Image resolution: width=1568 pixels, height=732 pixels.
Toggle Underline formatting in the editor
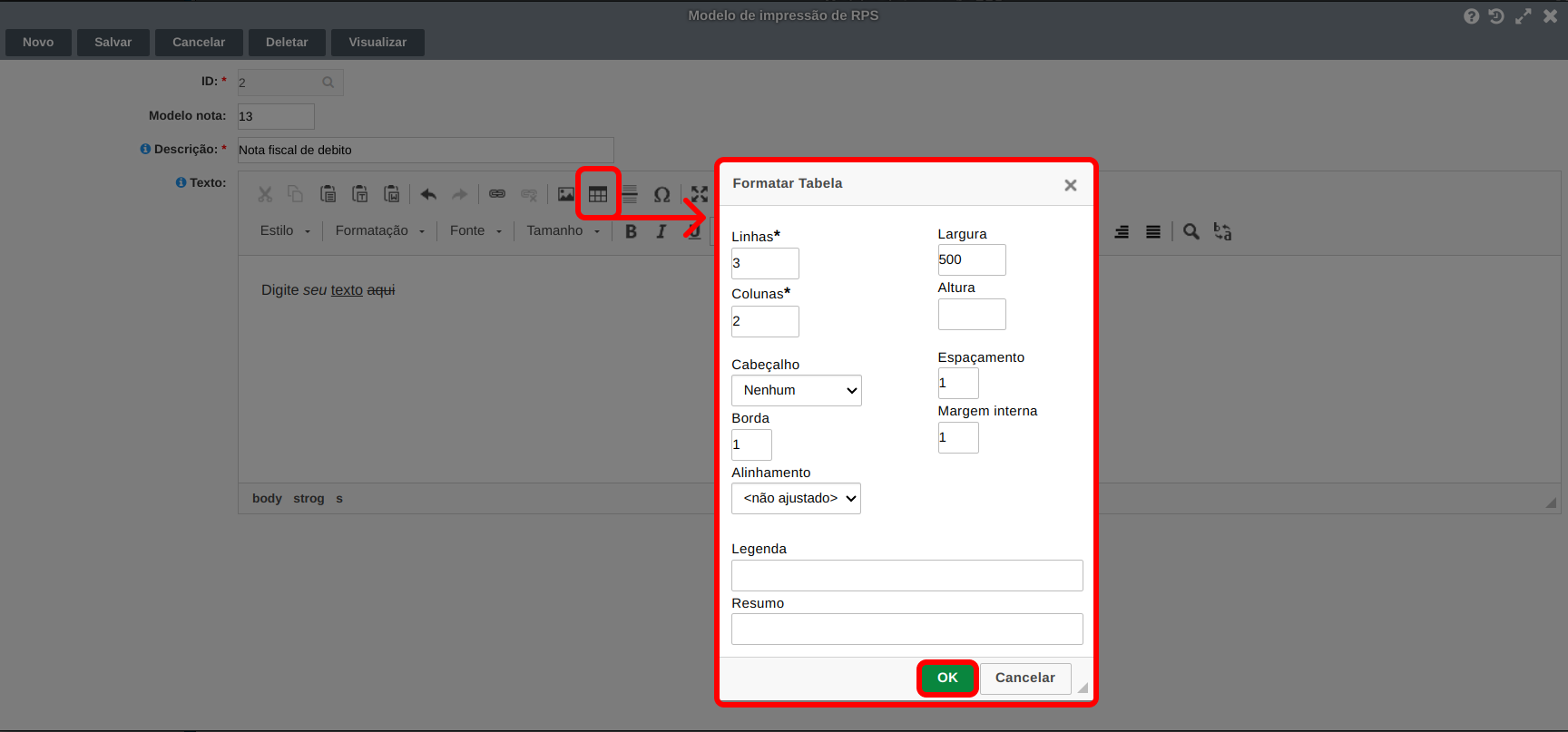pos(694,231)
